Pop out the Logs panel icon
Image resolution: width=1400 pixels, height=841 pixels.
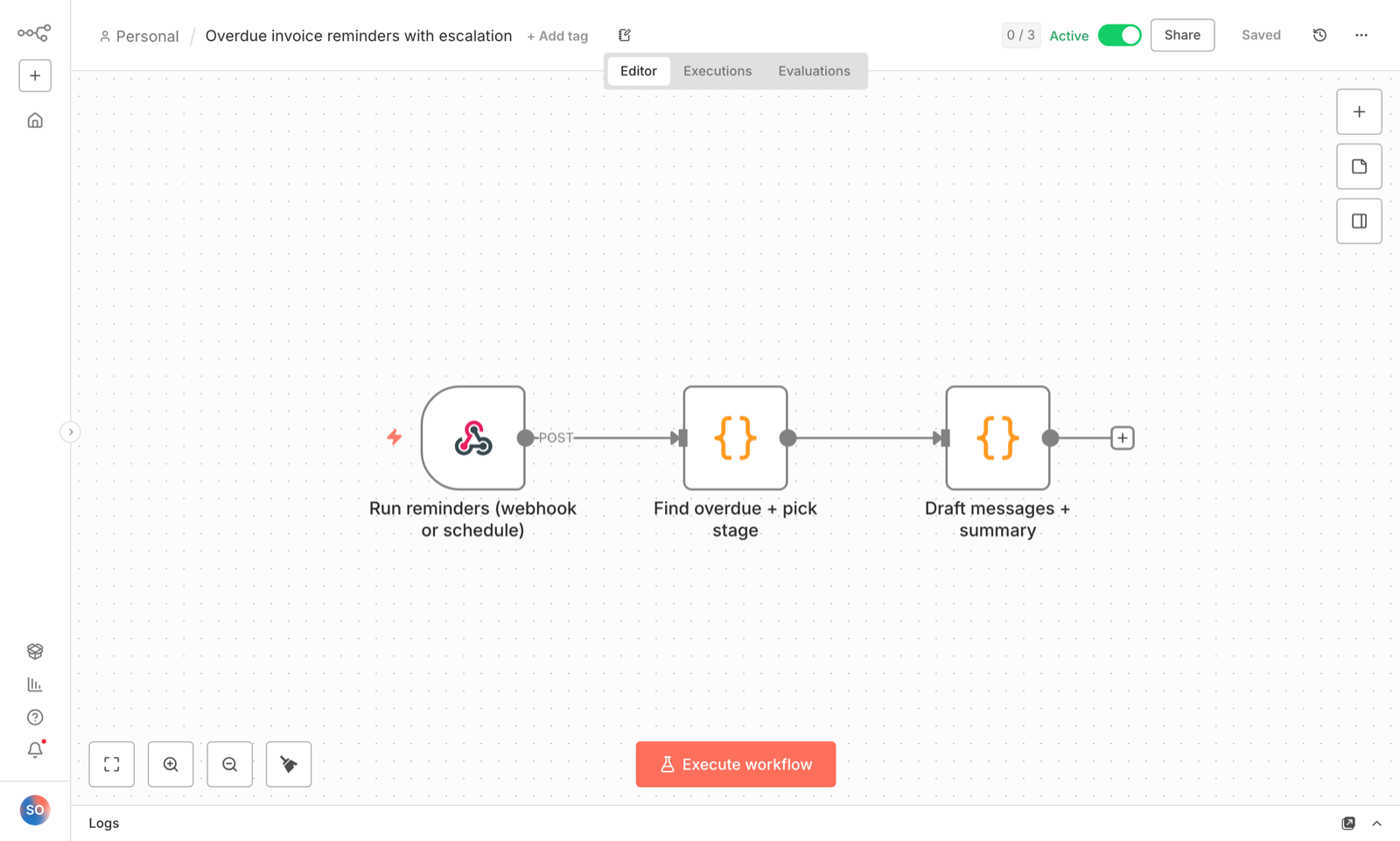coord(1348,823)
